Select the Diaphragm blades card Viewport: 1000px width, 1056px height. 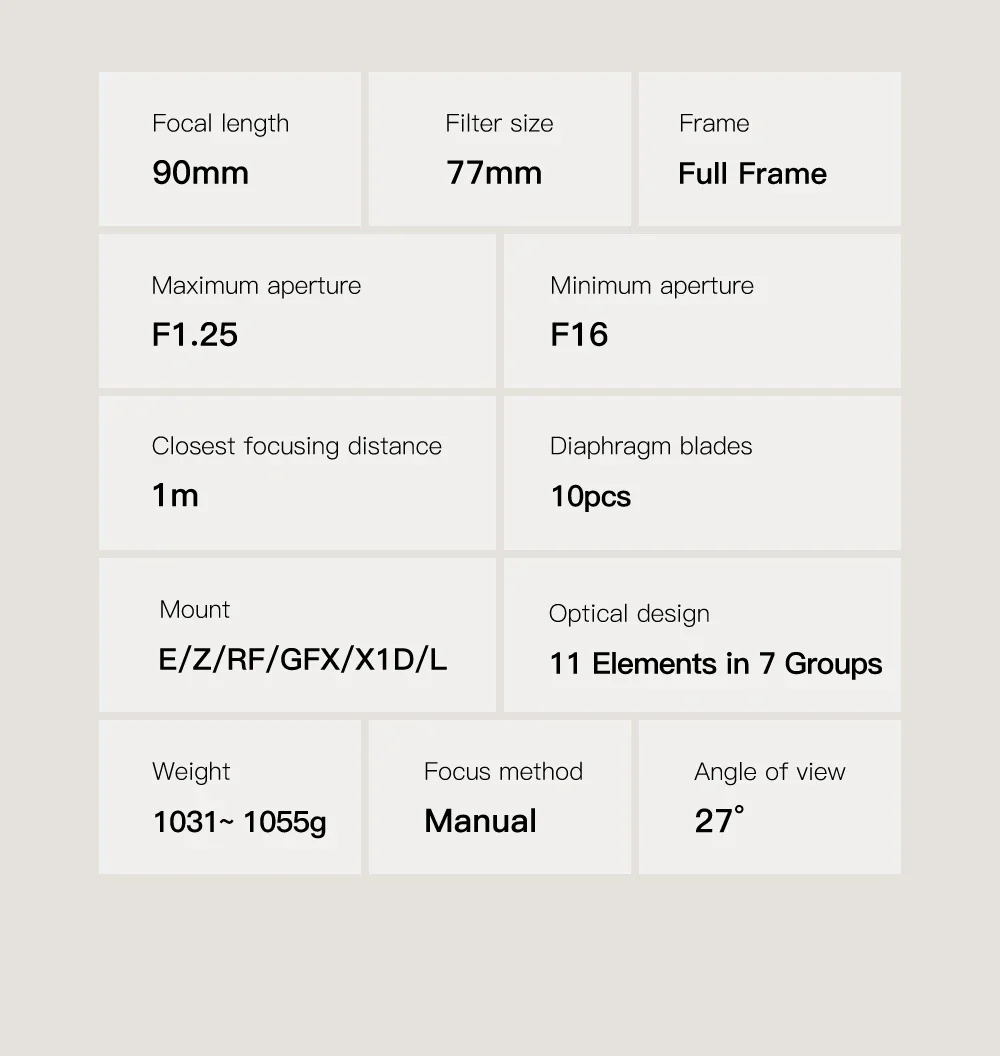tap(702, 473)
